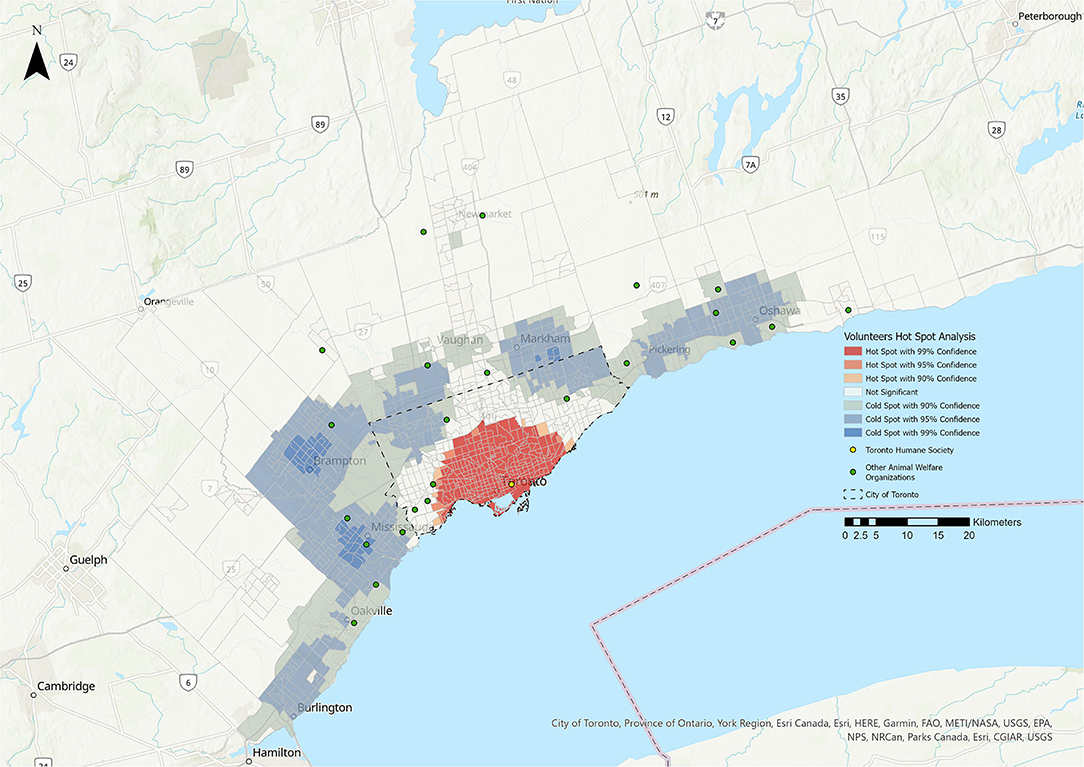
Task: Click the 'Hamilton' city label
Action: tap(277, 752)
